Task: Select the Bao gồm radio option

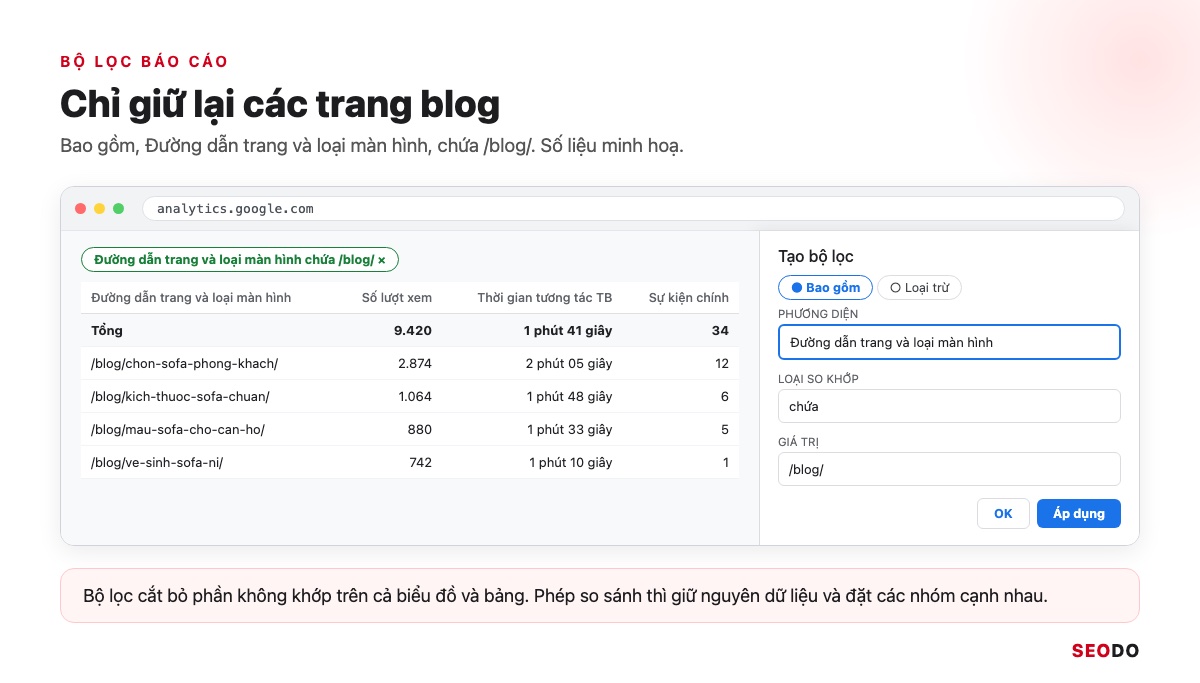Action: coord(825,288)
